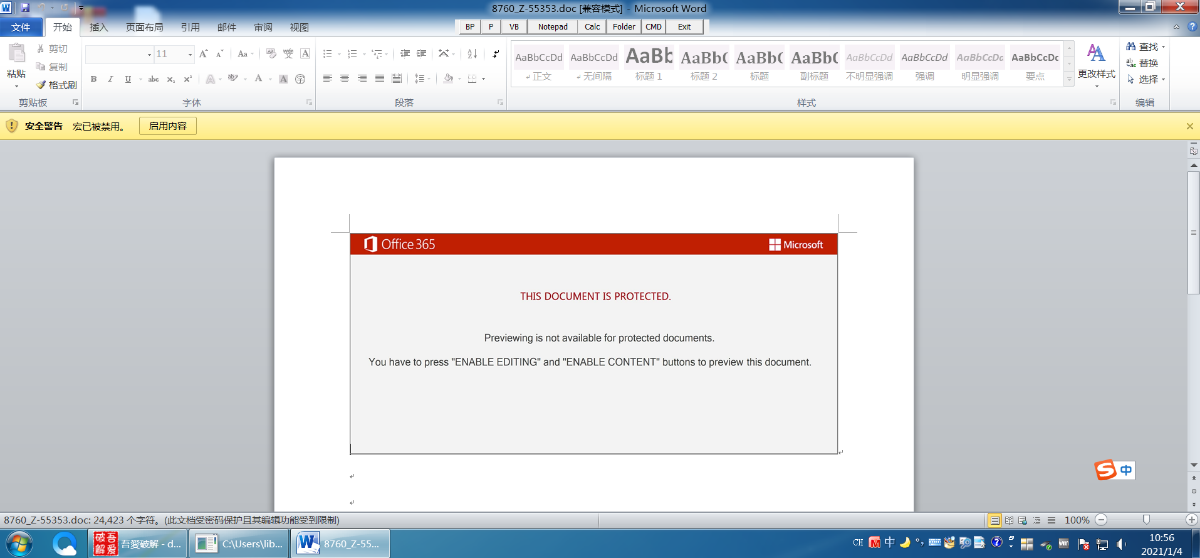
Task: Toggle Strikethrough (abc) formatting
Action: 153,78
